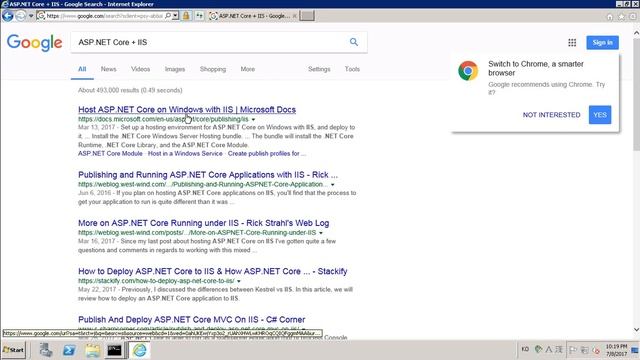Open the Windows Start button
The image size is (640, 360).
13,350
